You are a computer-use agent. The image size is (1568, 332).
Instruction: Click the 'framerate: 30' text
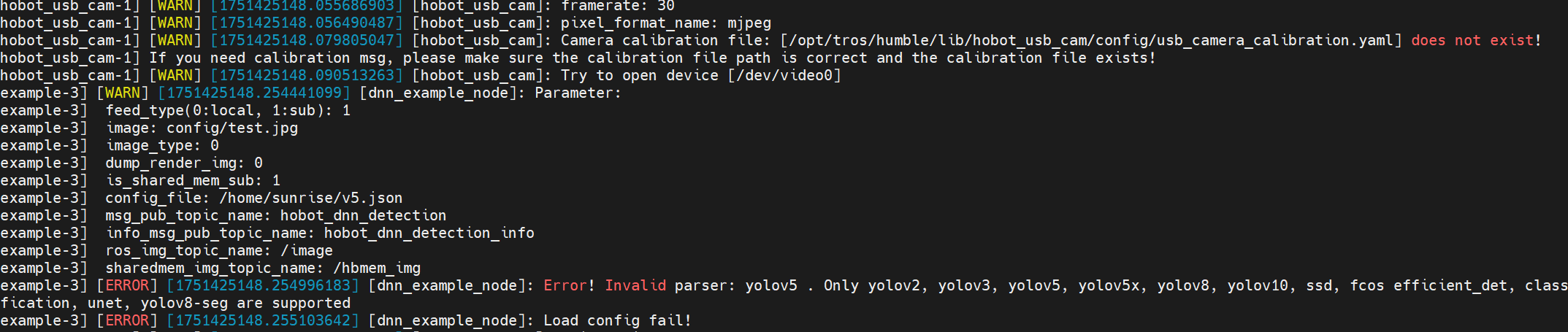click(x=618, y=7)
